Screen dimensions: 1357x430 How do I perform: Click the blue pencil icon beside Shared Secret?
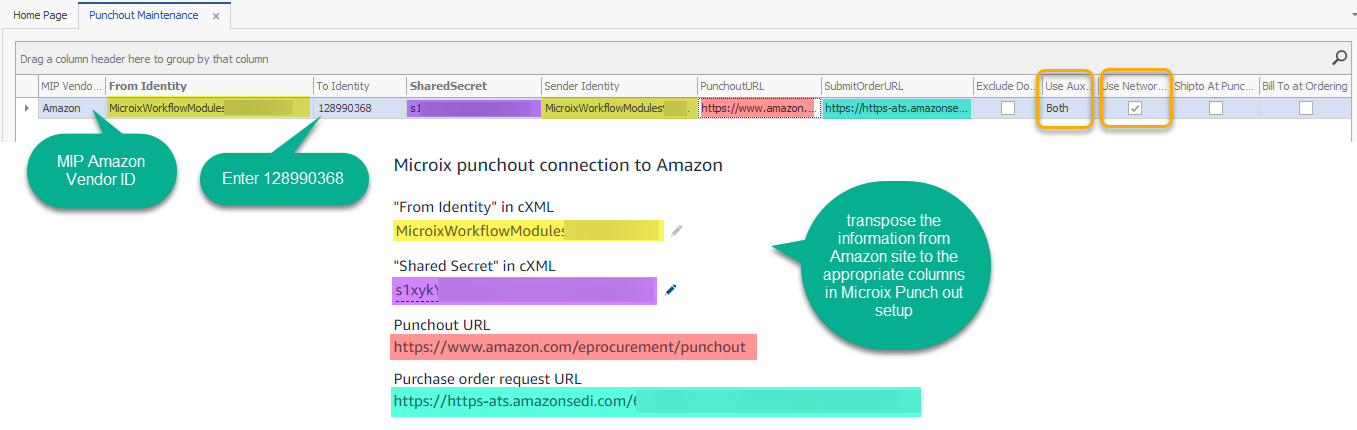point(671,290)
